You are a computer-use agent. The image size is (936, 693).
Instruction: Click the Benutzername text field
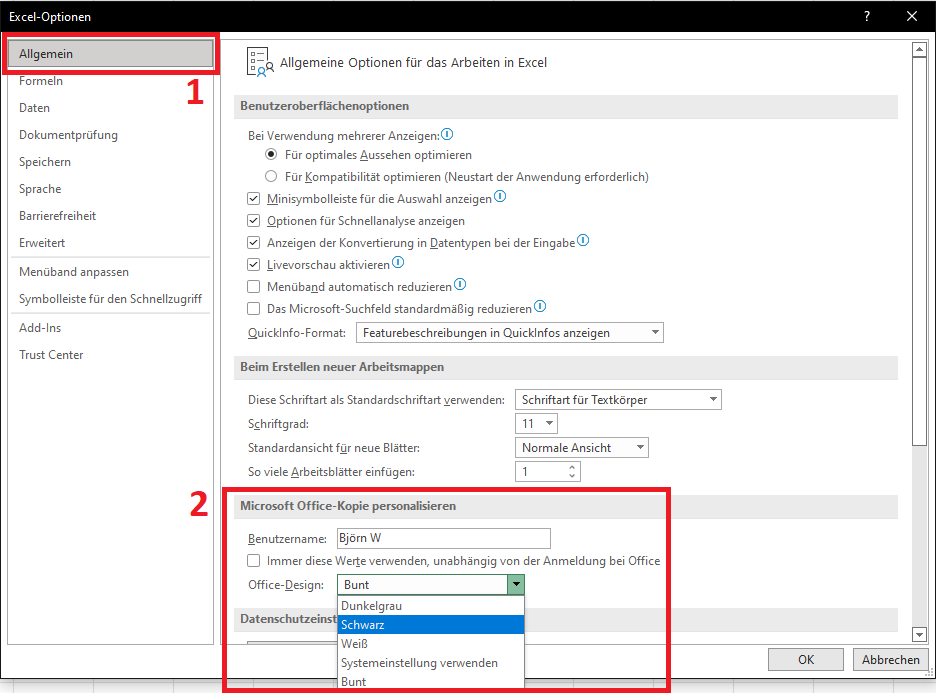(443, 539)
